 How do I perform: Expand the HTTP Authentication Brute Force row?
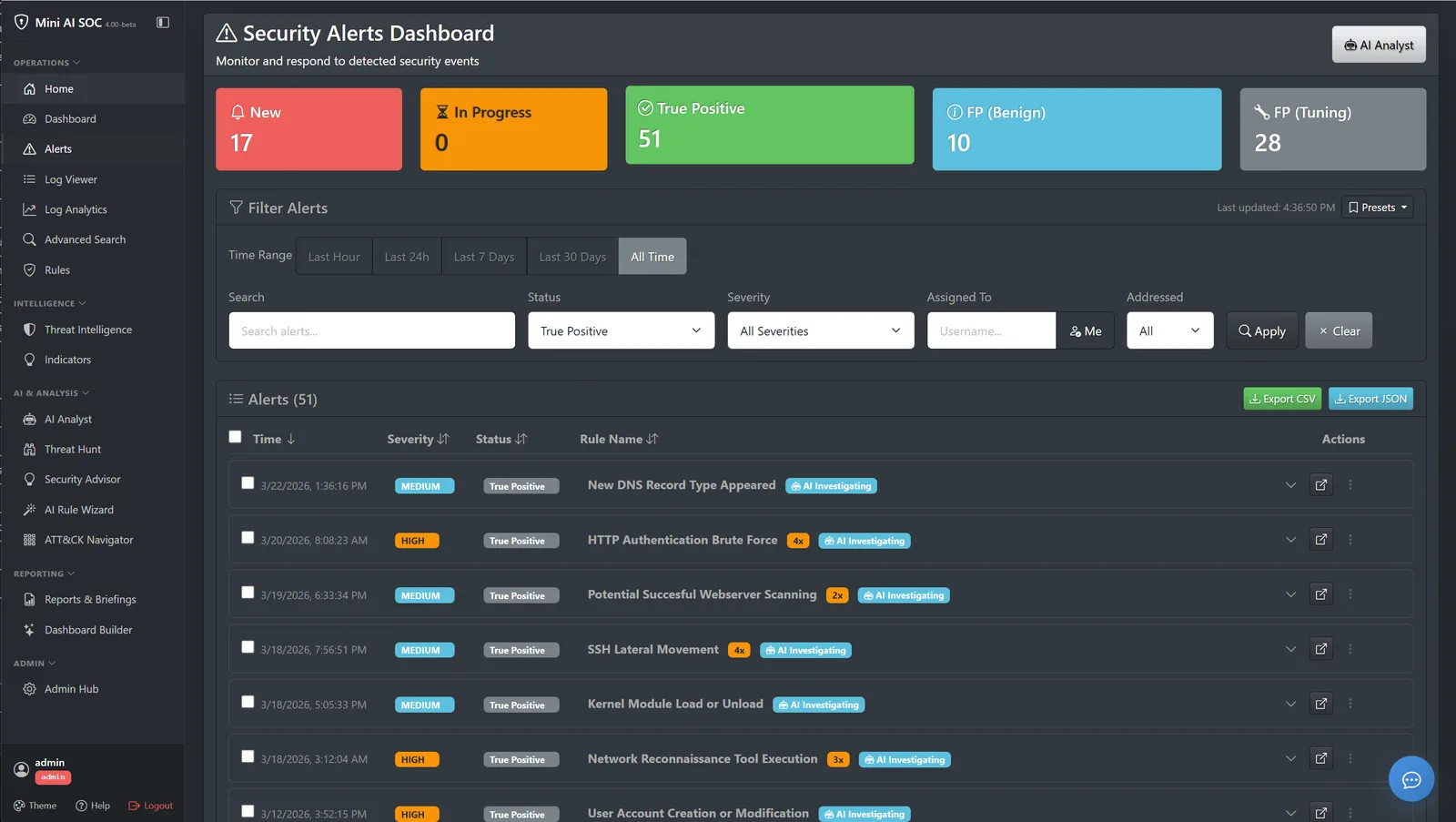1290,540
